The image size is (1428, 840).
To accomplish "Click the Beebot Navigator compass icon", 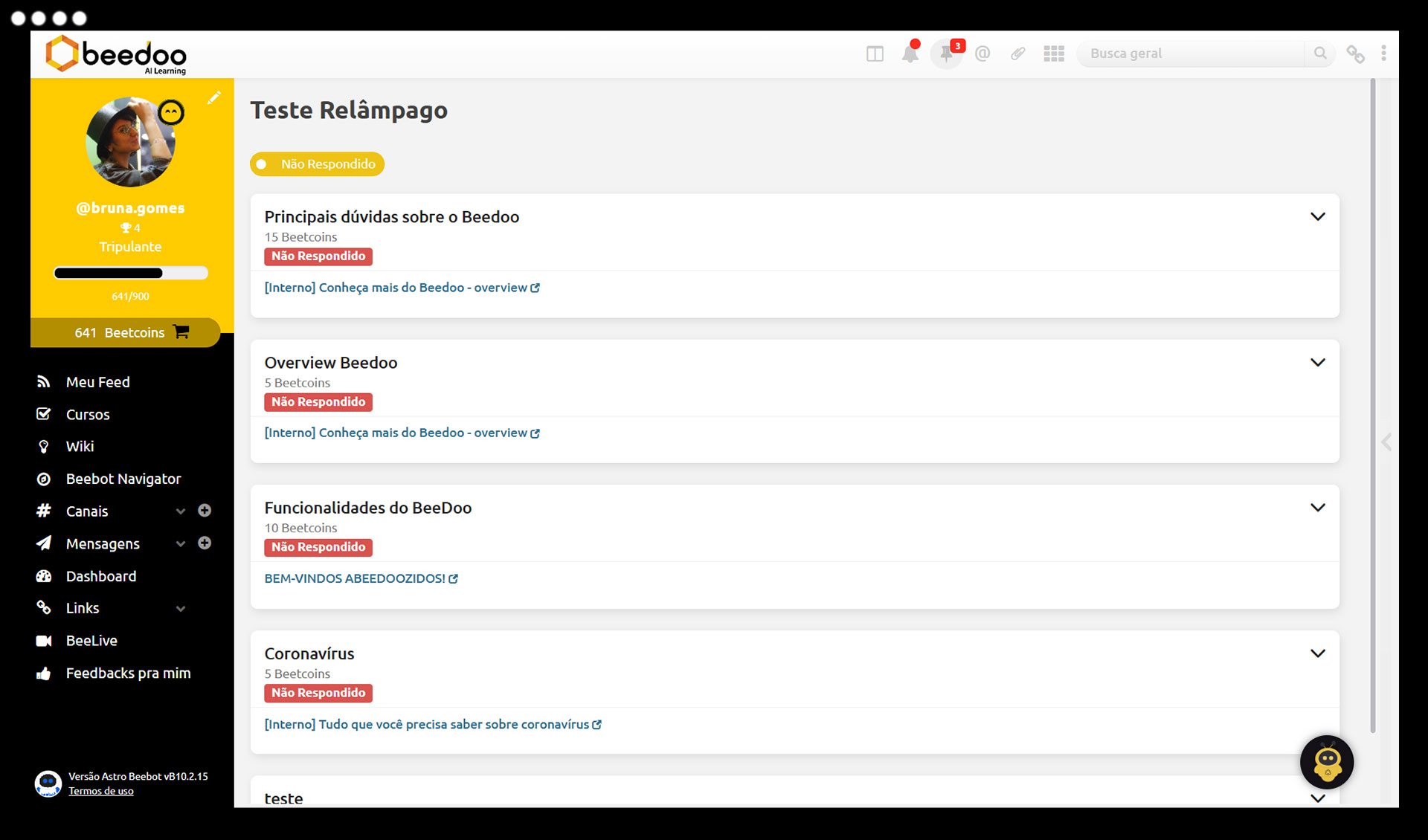I will point(44,479).
